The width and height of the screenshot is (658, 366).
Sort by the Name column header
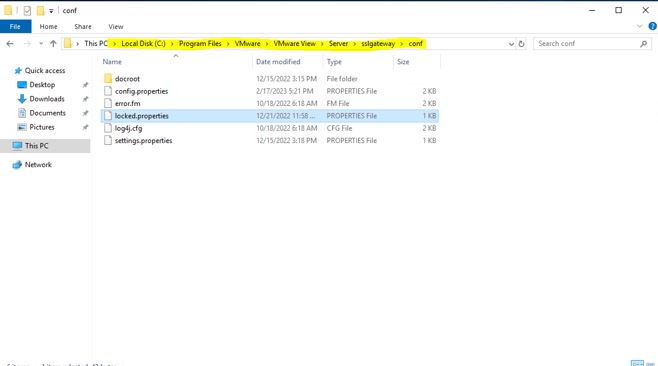(112, 62)
